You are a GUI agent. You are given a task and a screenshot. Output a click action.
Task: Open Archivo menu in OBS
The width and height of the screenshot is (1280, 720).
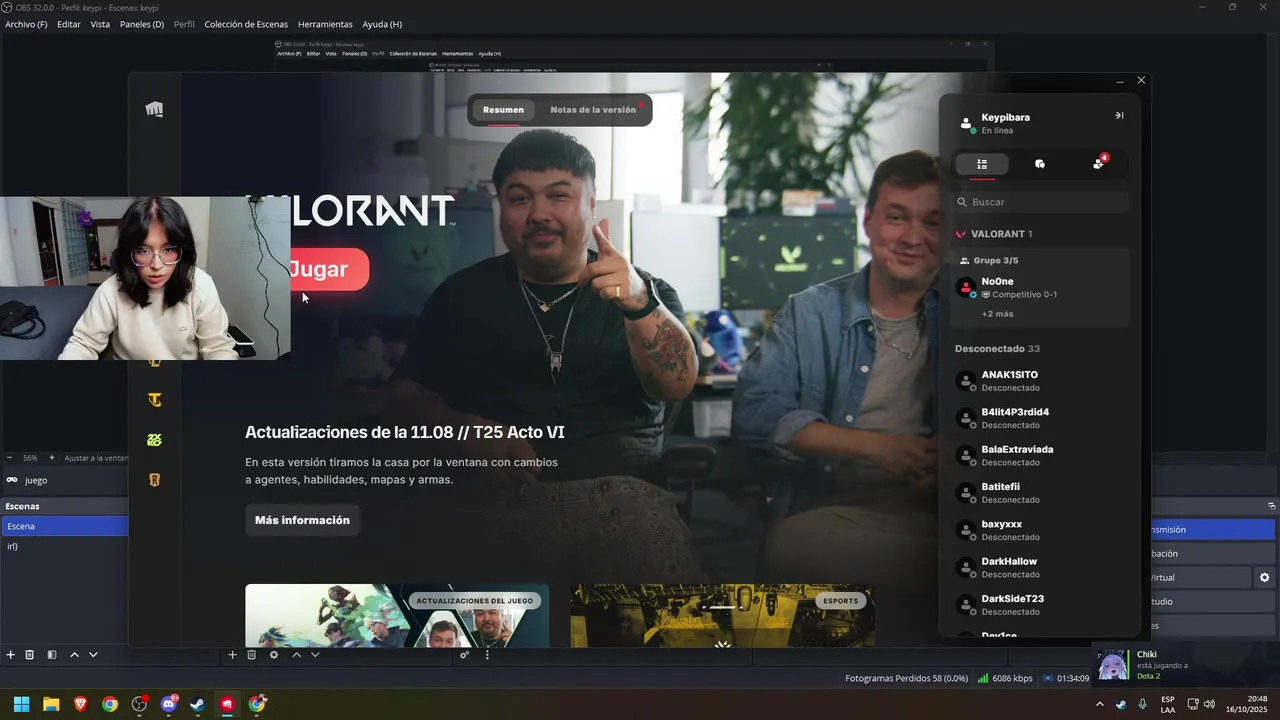click(x=26, y=24)
